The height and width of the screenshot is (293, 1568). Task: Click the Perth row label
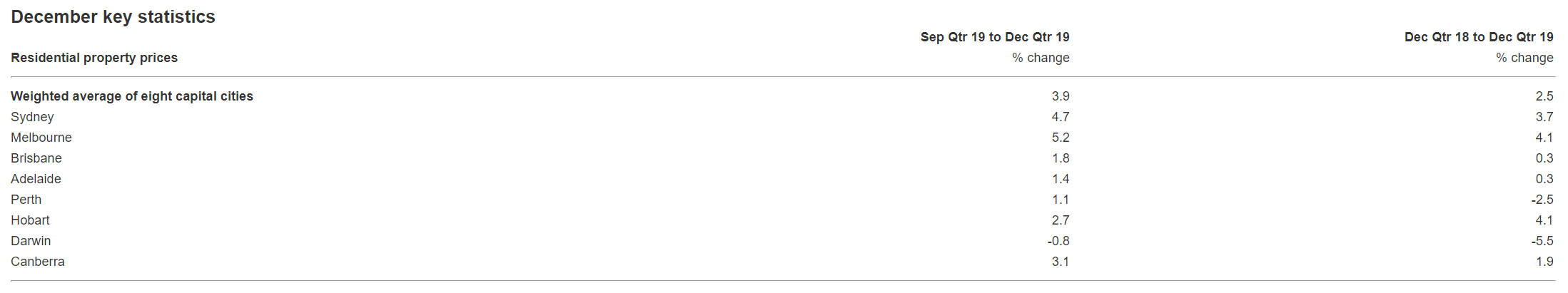point(26,200)
